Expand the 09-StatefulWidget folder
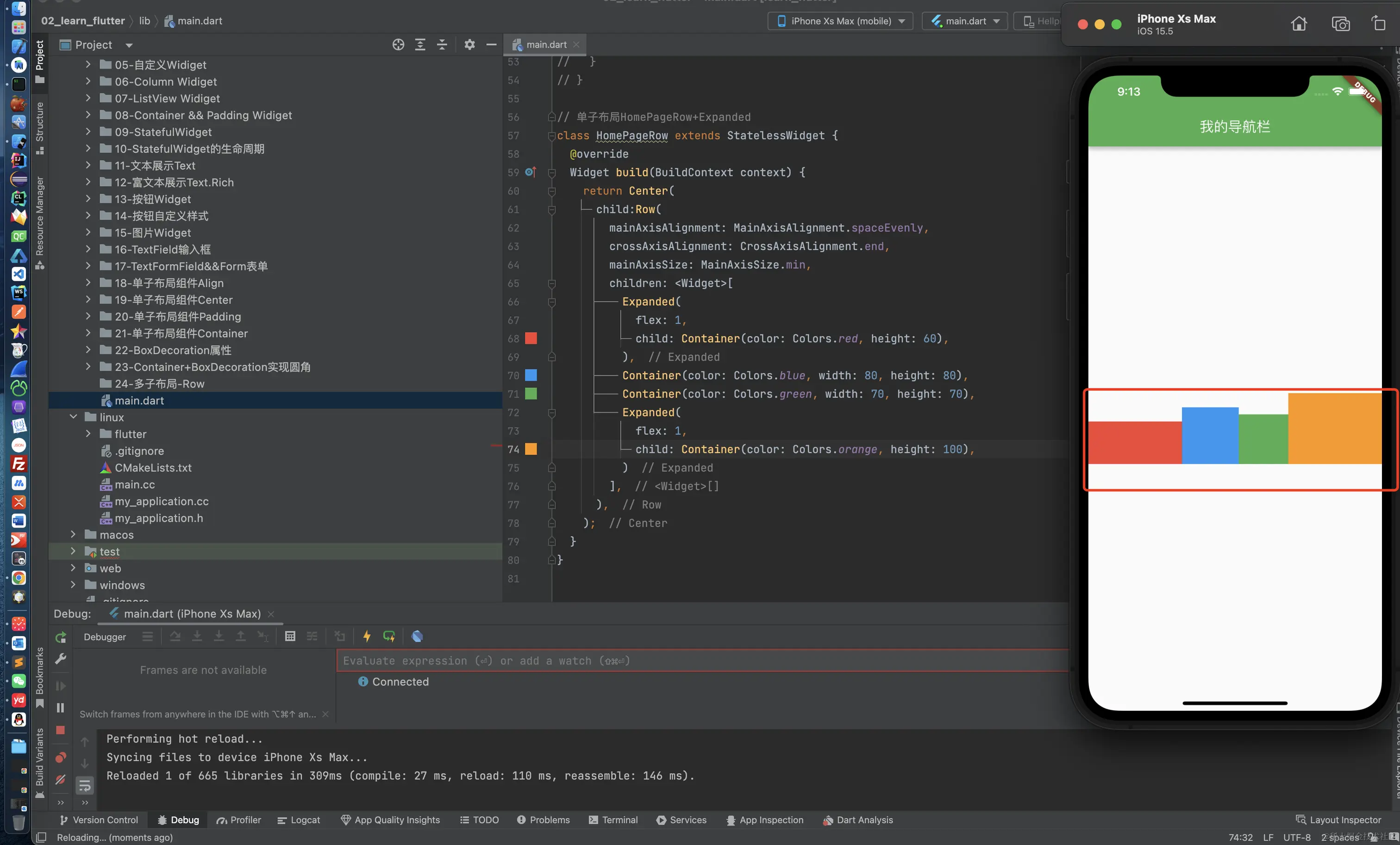This screenshot has width=1400, height=845. point(88,131)
